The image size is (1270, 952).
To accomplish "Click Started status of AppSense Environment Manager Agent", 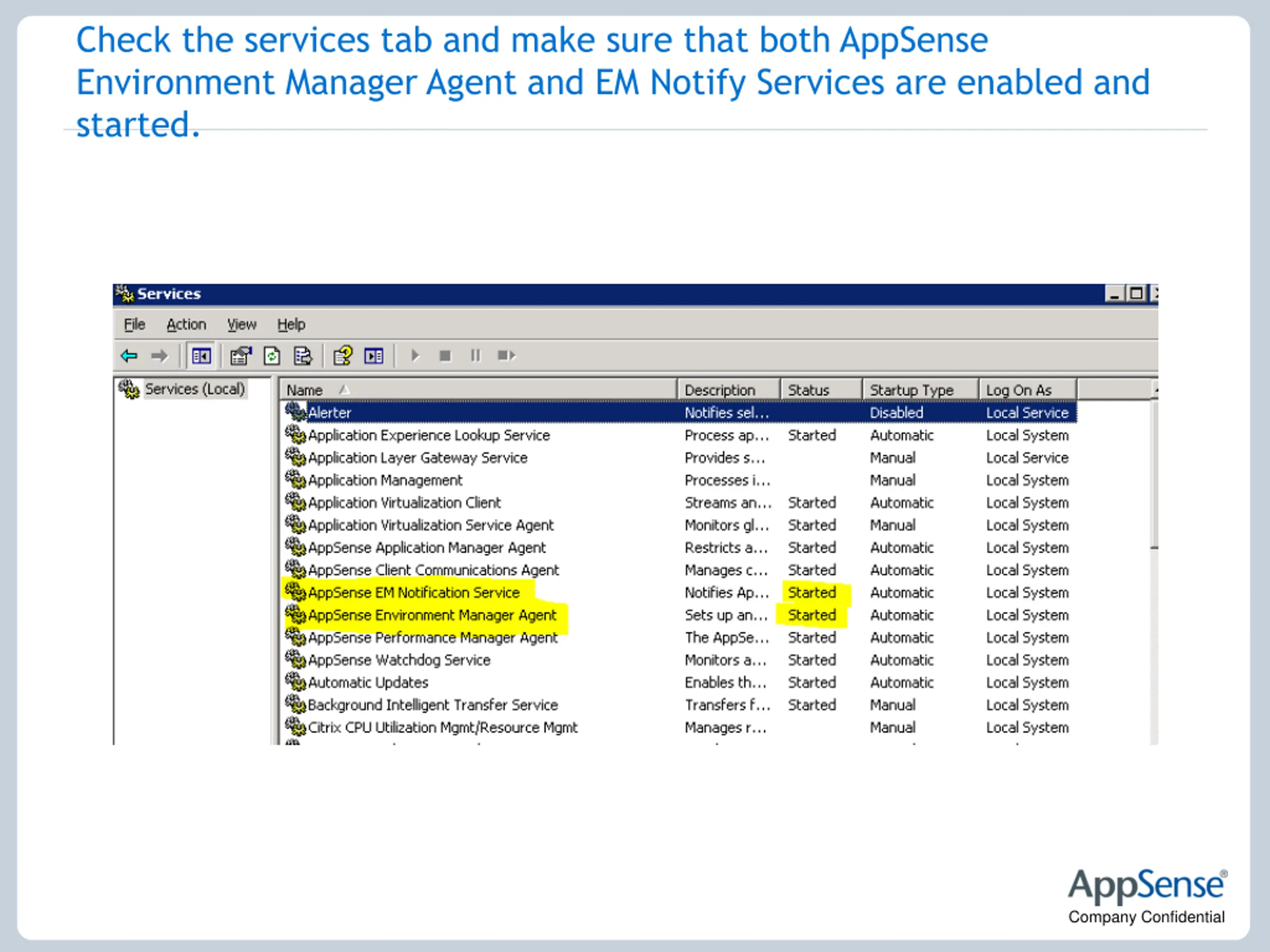I will pos(812,615).
